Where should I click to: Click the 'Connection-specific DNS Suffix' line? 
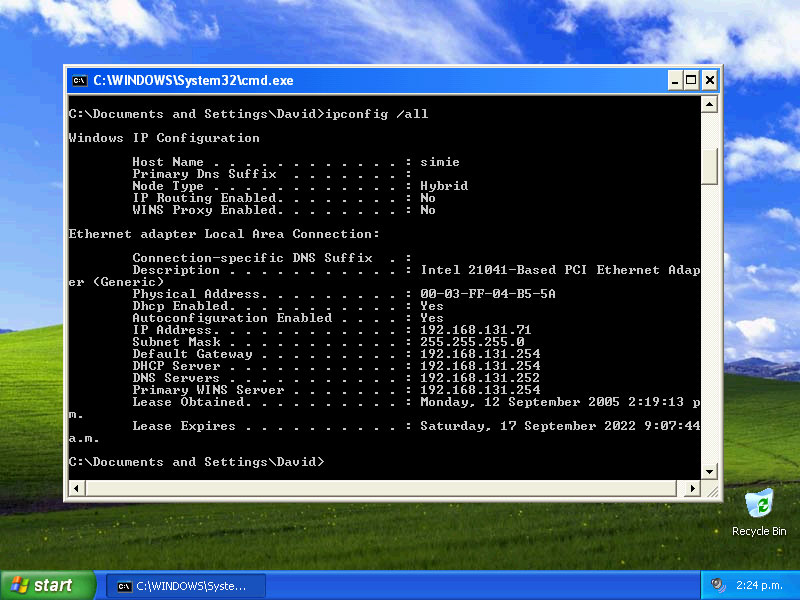pyautogui.click(x=272, y=258)
